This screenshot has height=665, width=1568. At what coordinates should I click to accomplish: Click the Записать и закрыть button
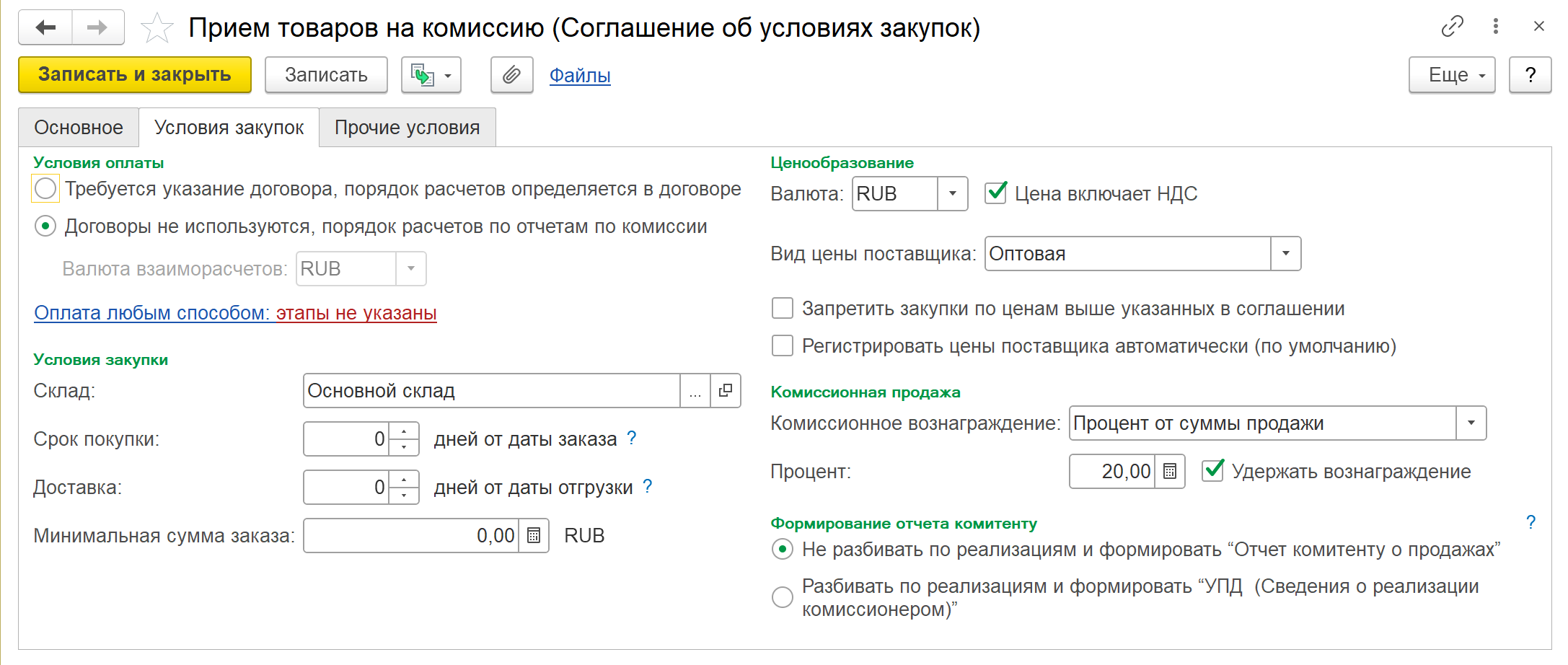pyautogui.click(x=135, y=75)
